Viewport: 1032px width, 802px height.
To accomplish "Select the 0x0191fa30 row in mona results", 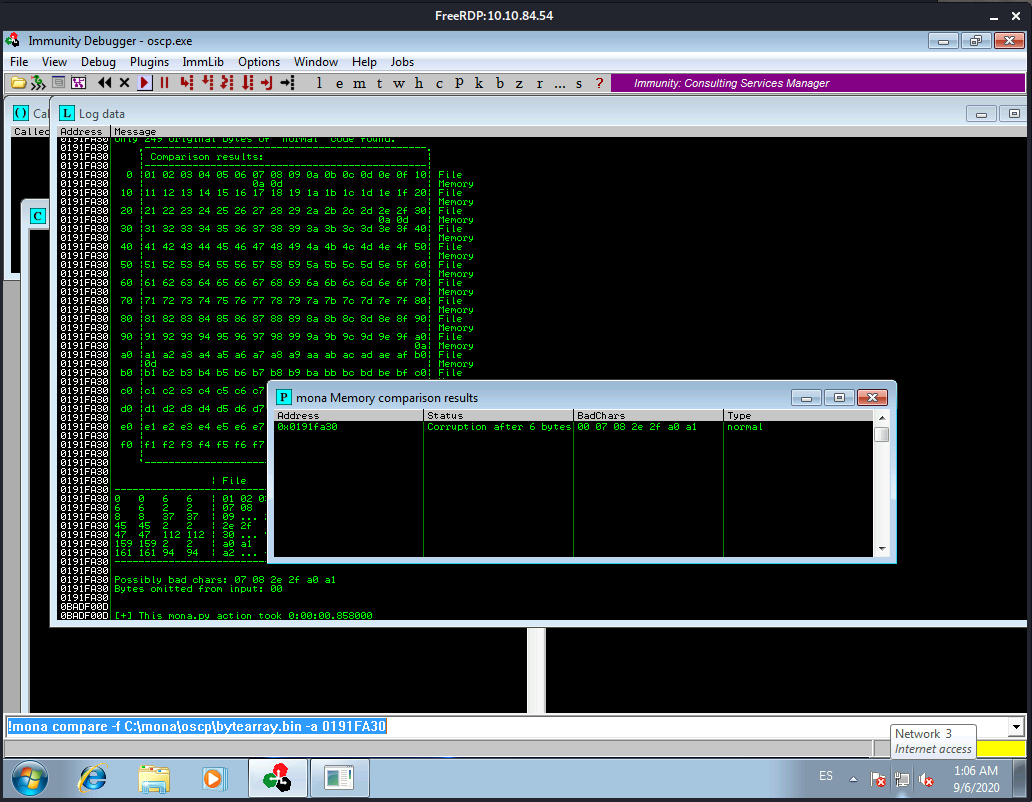I will (573, 427).
